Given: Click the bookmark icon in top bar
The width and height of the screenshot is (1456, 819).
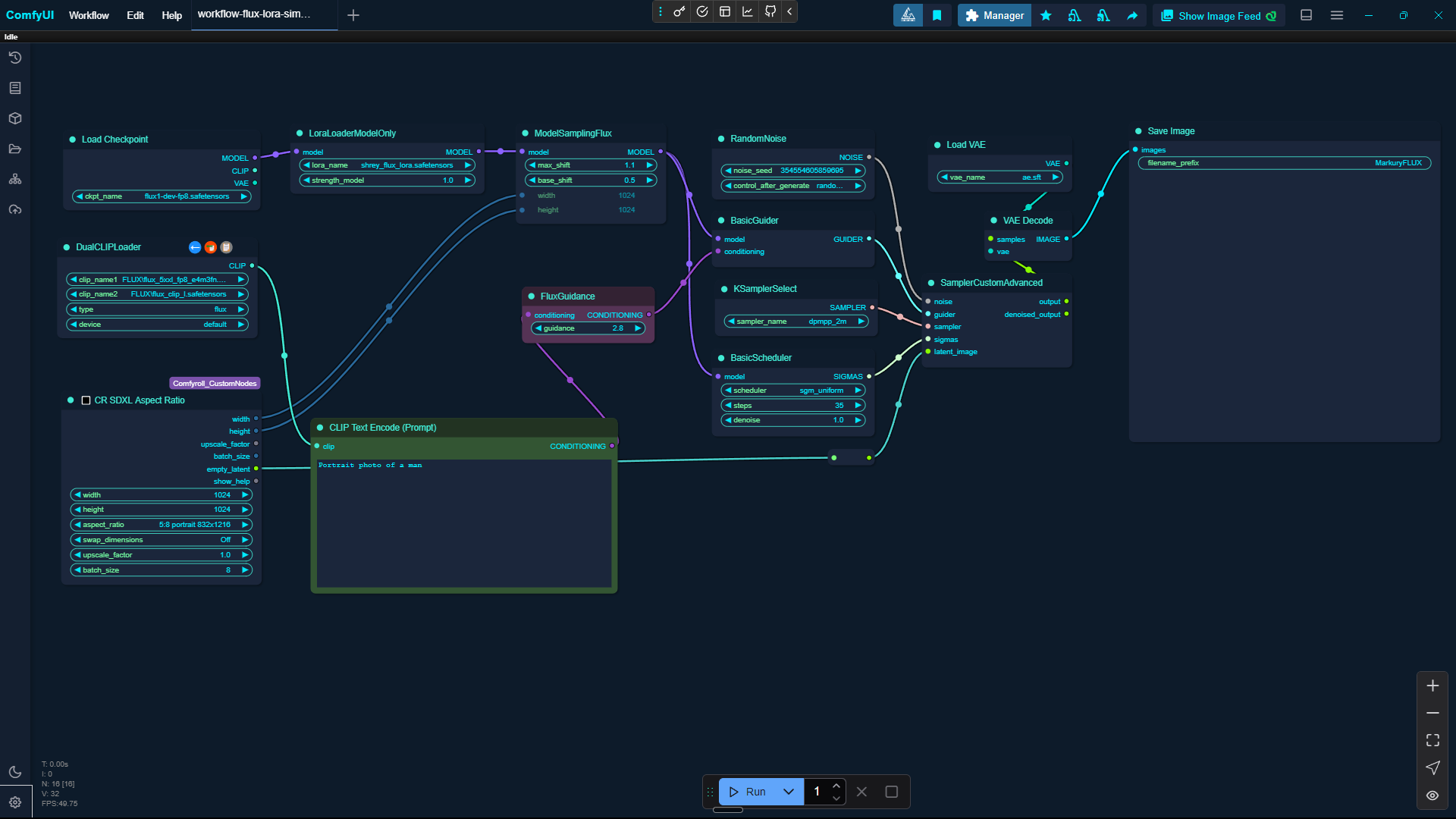Looking at the screenshot, I should click(x=937, y=15).
